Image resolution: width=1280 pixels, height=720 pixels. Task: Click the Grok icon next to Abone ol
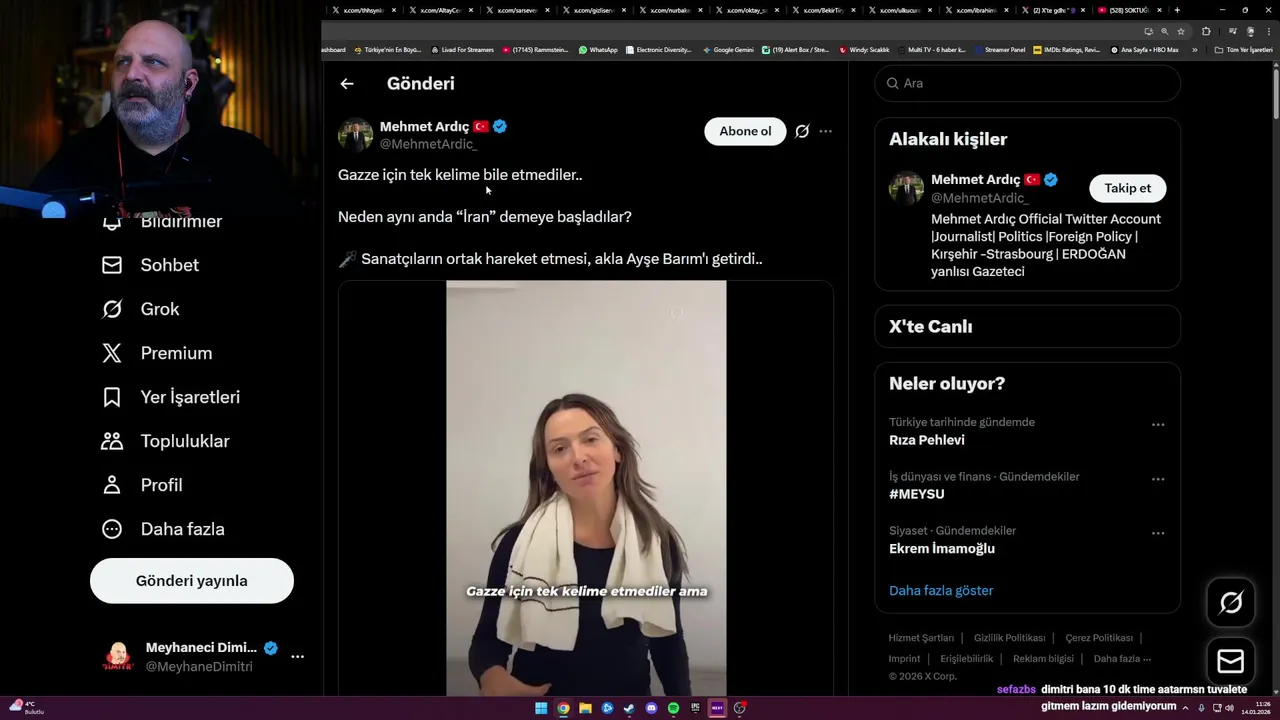[x=802, y=131]
